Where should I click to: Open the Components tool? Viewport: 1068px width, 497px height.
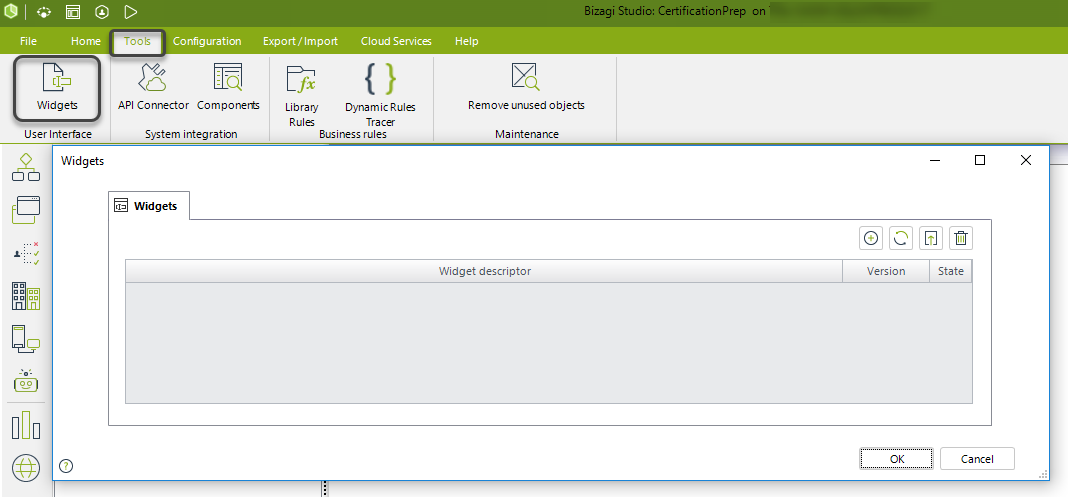point(228,88)
